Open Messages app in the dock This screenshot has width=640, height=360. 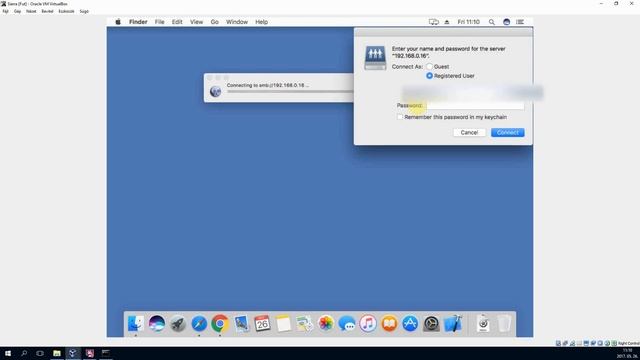pos(347,324)
